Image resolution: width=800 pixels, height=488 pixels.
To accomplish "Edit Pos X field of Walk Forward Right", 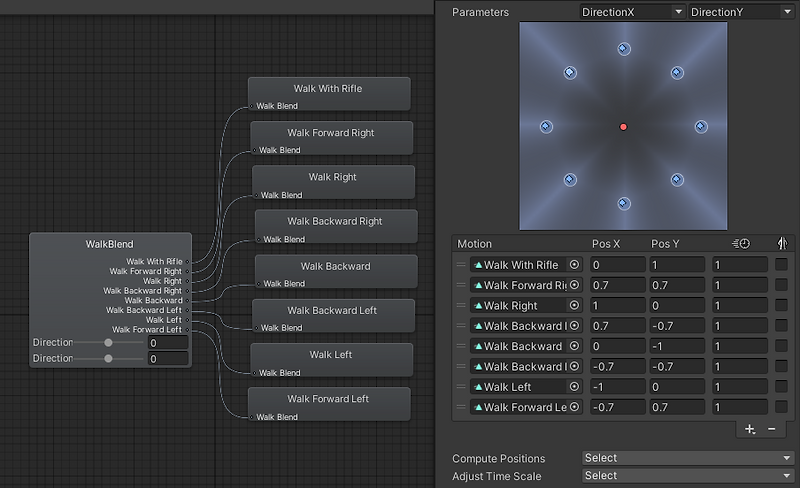I will click(x=618, y=285).
